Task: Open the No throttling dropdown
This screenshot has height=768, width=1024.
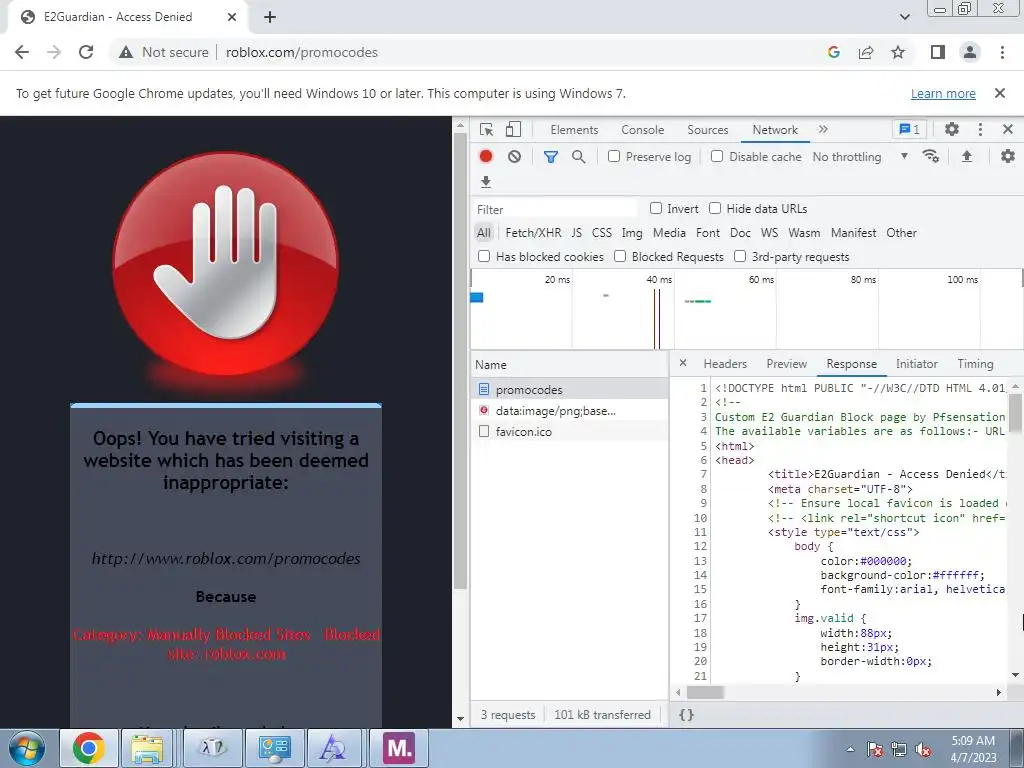Action: (860, 157)
